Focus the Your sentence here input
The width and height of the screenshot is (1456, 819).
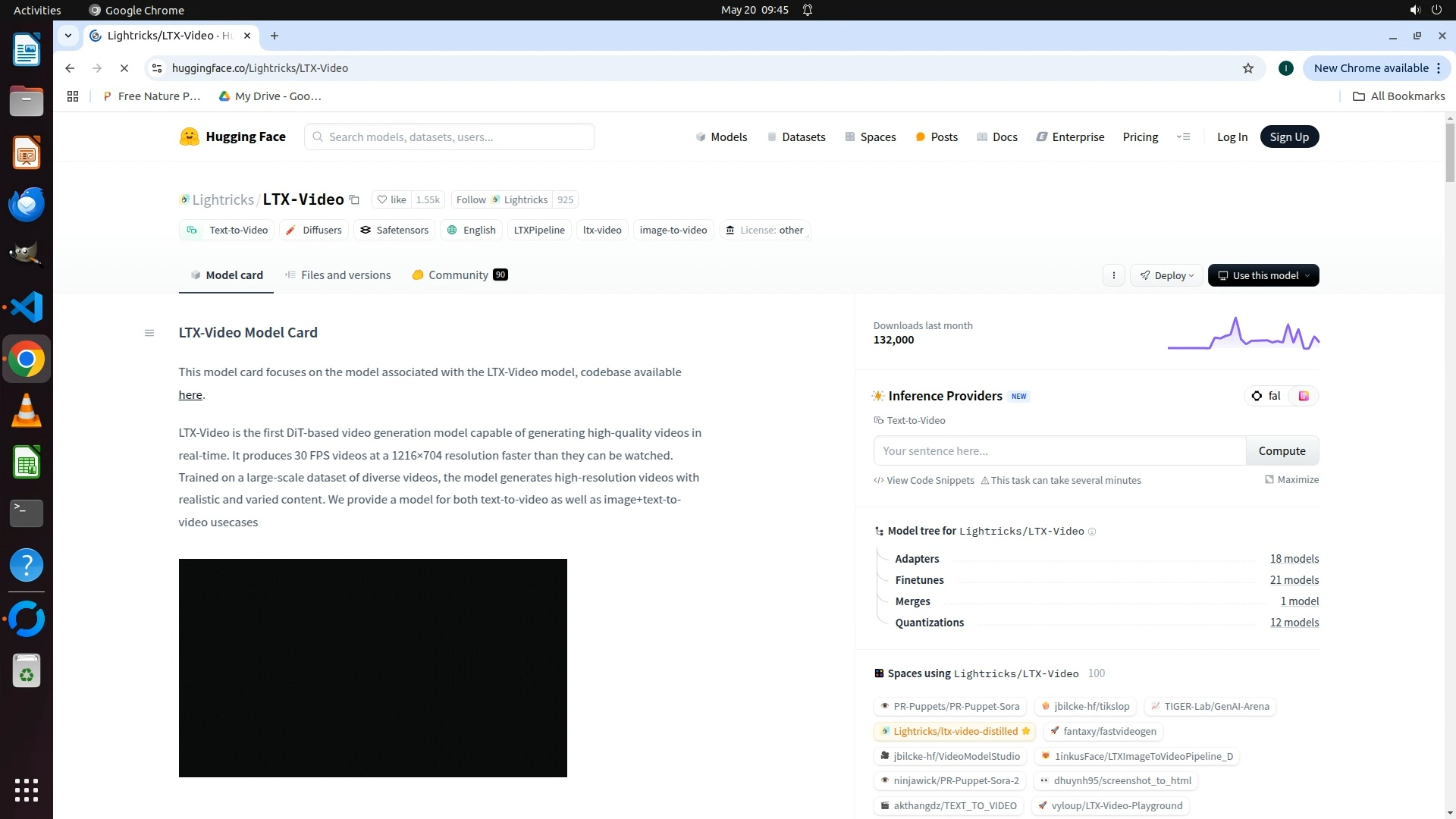click(x=1059, y=451)
